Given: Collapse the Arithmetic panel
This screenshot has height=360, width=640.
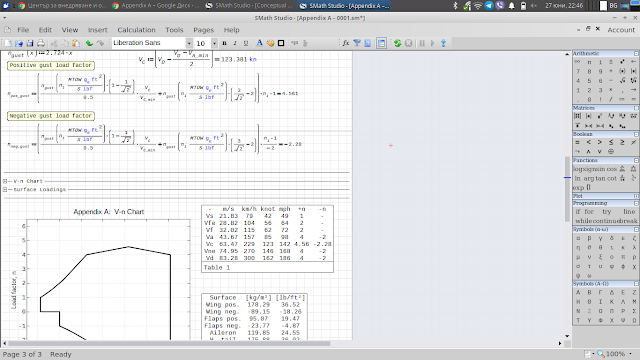Looking at the screenshot, I should (636, 53).
